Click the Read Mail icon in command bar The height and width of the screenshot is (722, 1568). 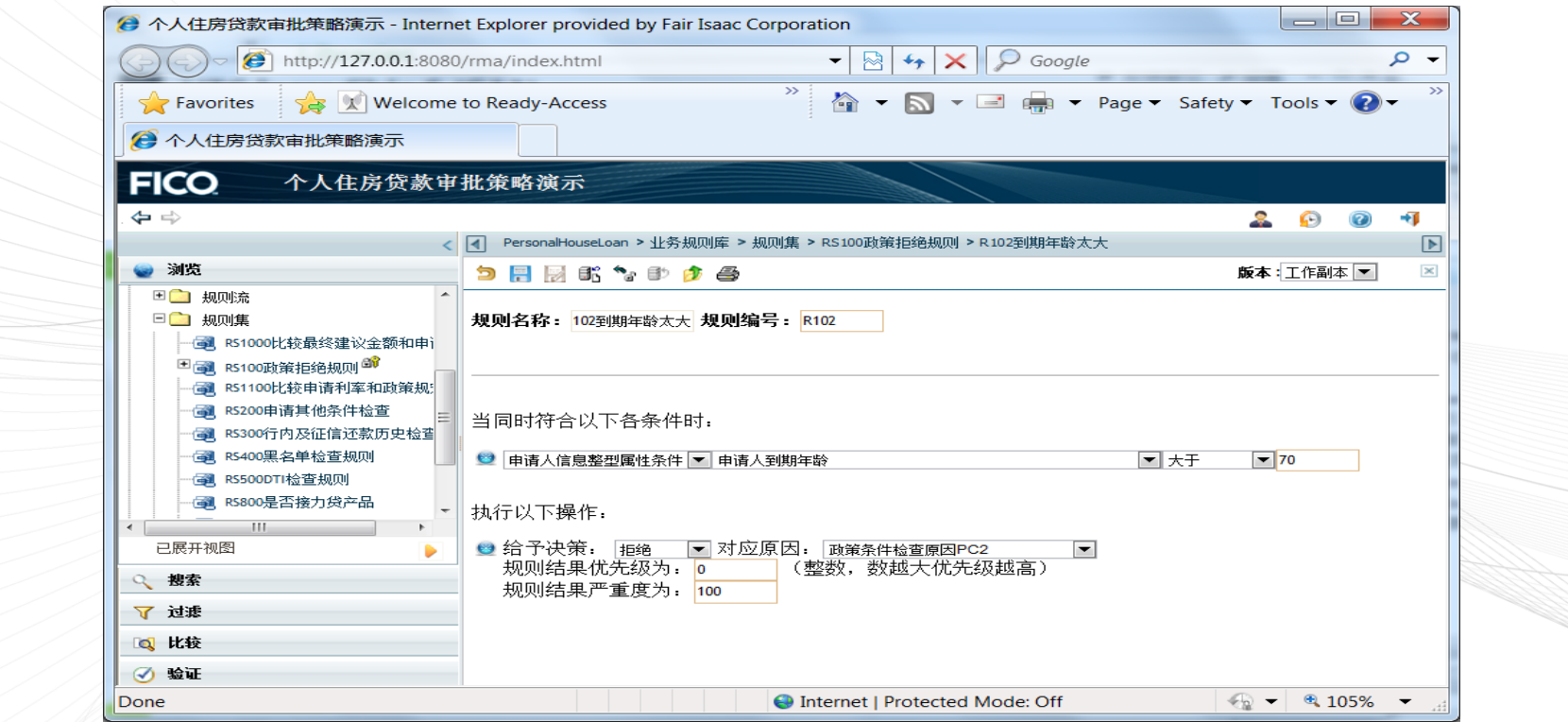tap(990, 102)
